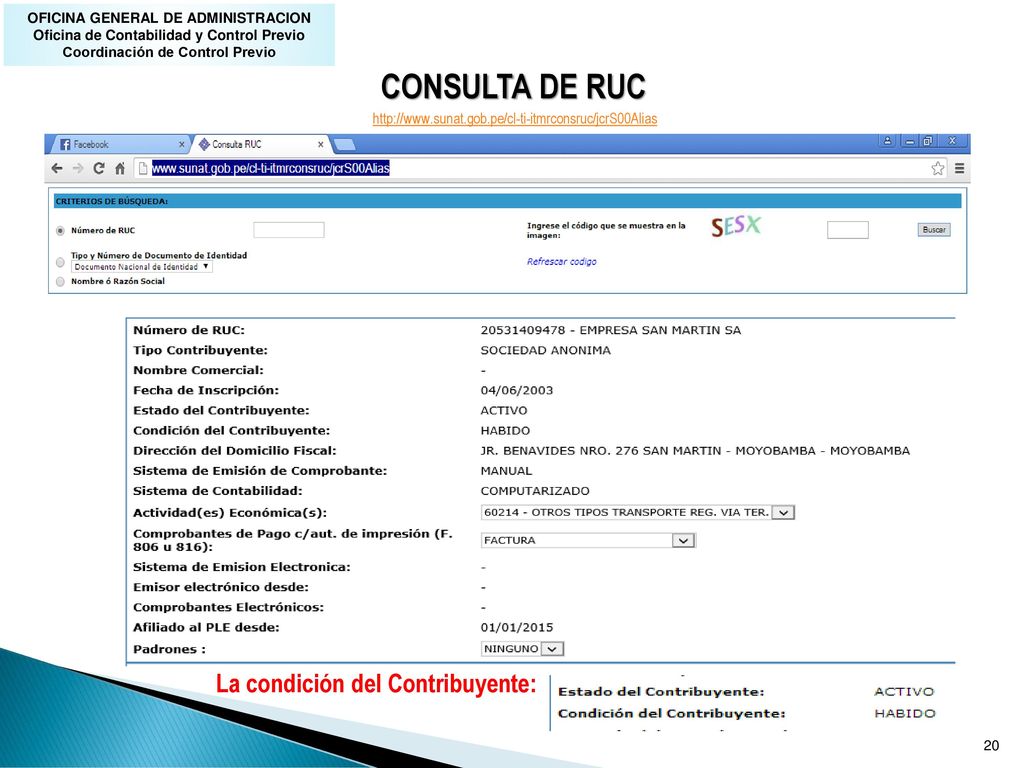Select Nombre ó Razón Social radio option
The width and height of the screenshot is (1024, 768).
[60, 281]
